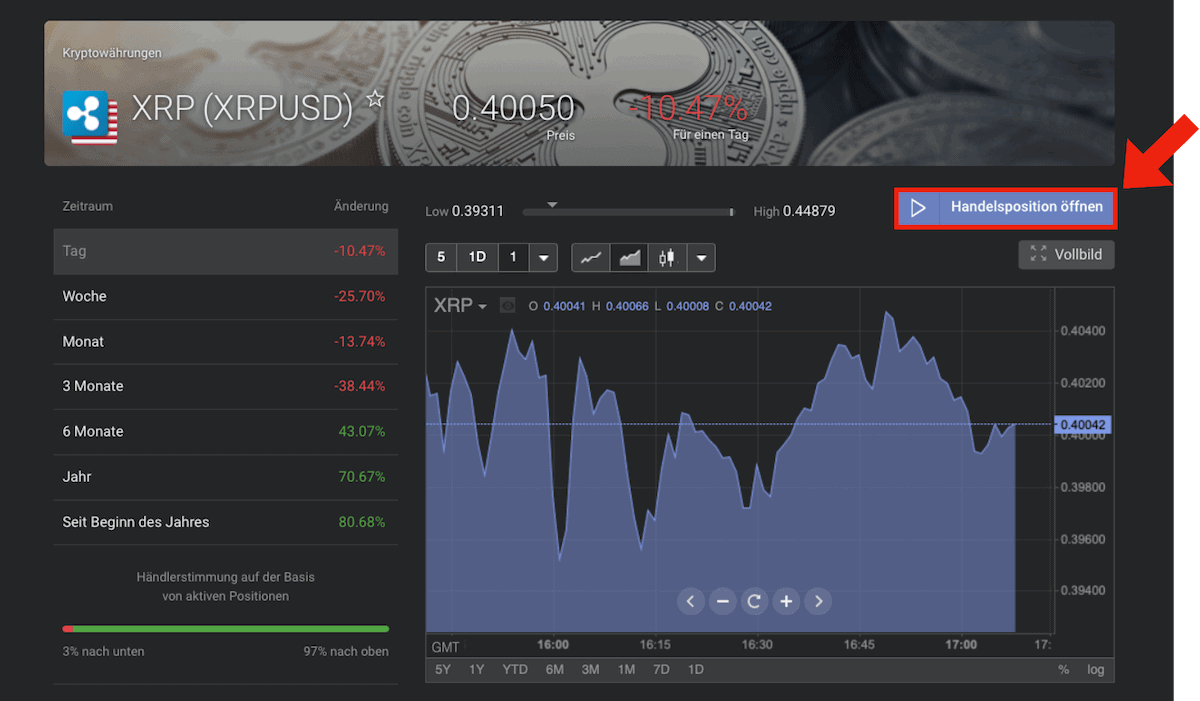The height and width of the screenshot is (701, 1200).
Task: Open the chart type dropdown arrow
Action: (x=701, y=257)
